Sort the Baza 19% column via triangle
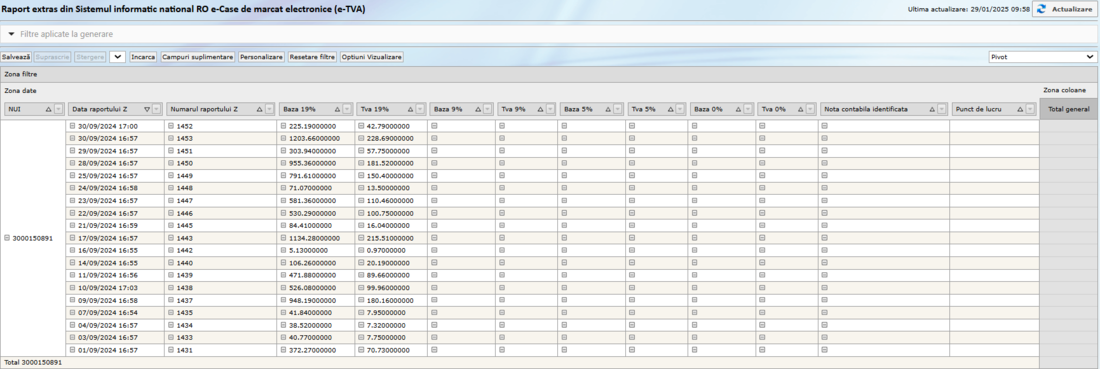Image resolution: width=1100 pixels, height=369 pixels. click(337, 109)
